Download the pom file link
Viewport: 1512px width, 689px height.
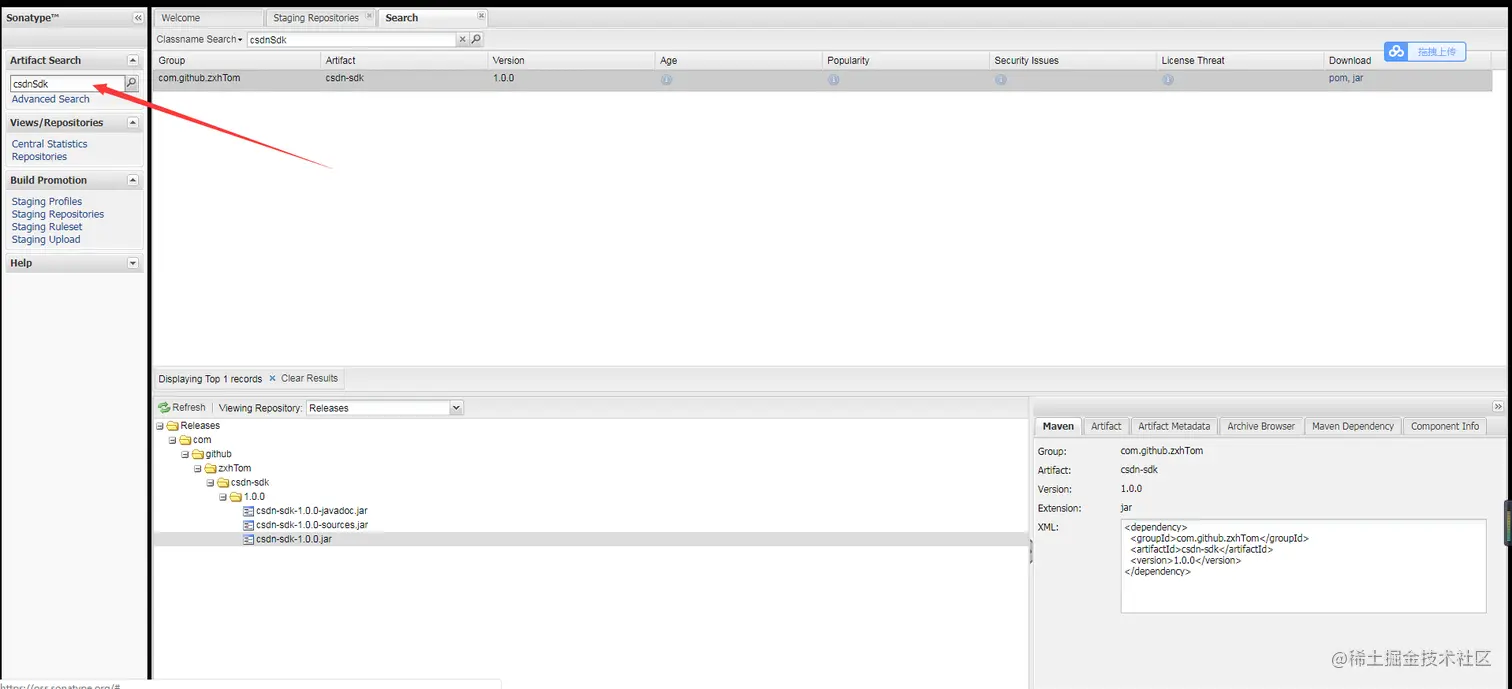click(1338, 78)
